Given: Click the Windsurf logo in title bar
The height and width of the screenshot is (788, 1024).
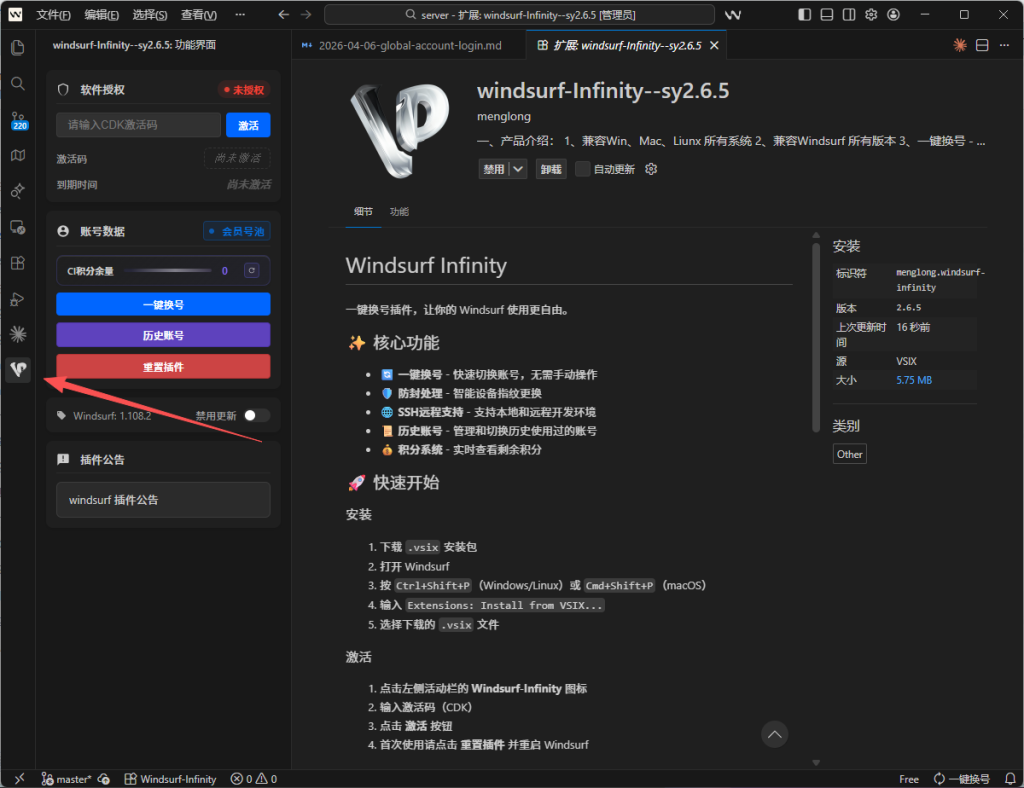Looking at the screenshot, I should tap(15, 14).
